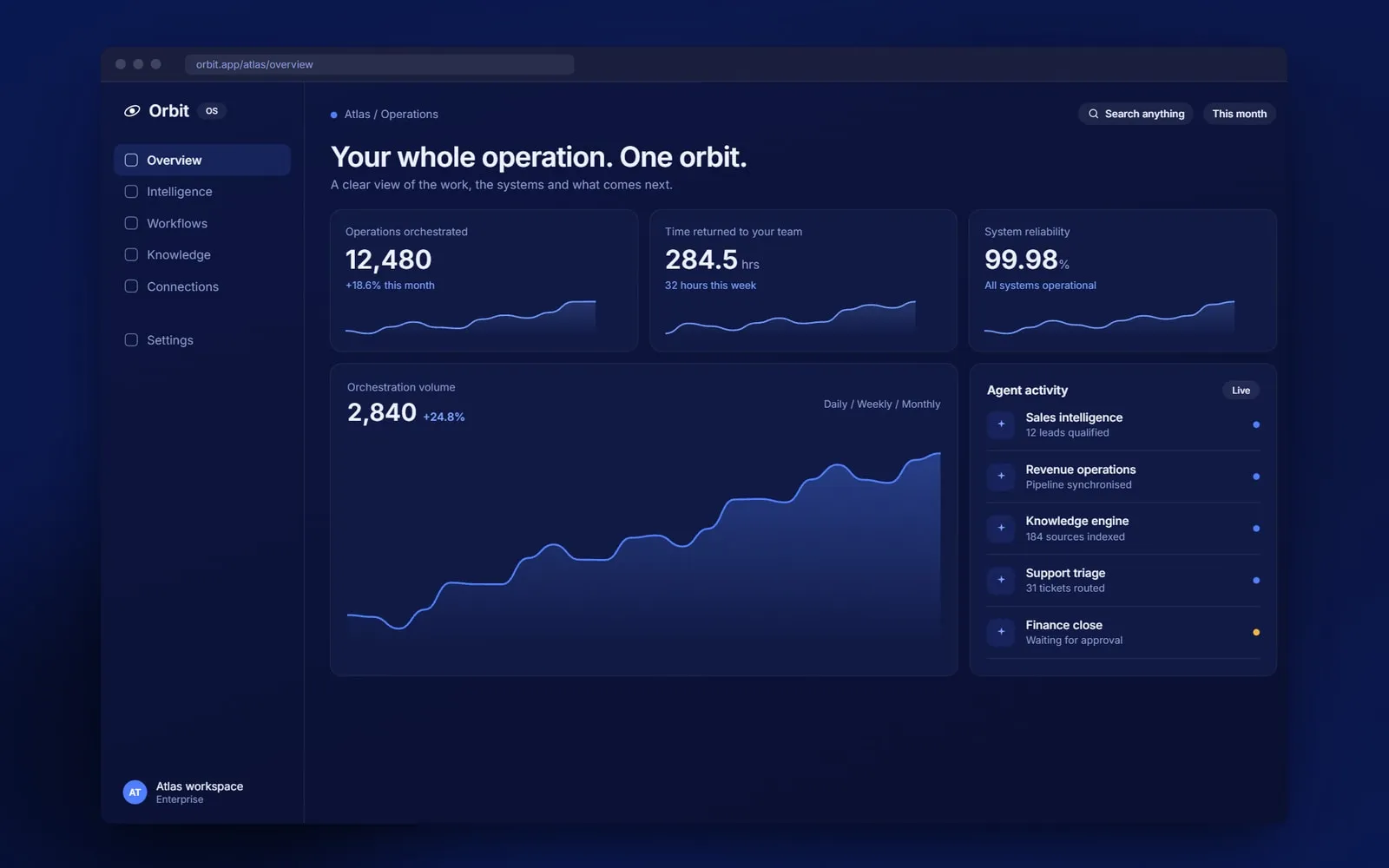Image resolution: width=1389 pixels, height=868 pixels.
Task: Click the OS badge next to Orbit
Action: 212,111
